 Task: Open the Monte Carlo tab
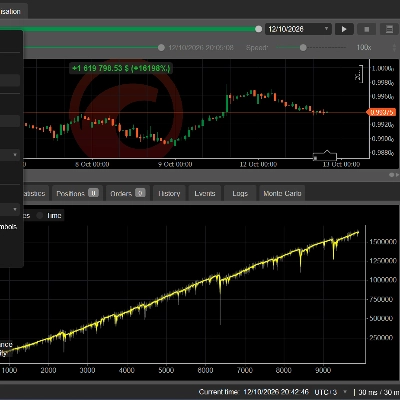point(282,193)
